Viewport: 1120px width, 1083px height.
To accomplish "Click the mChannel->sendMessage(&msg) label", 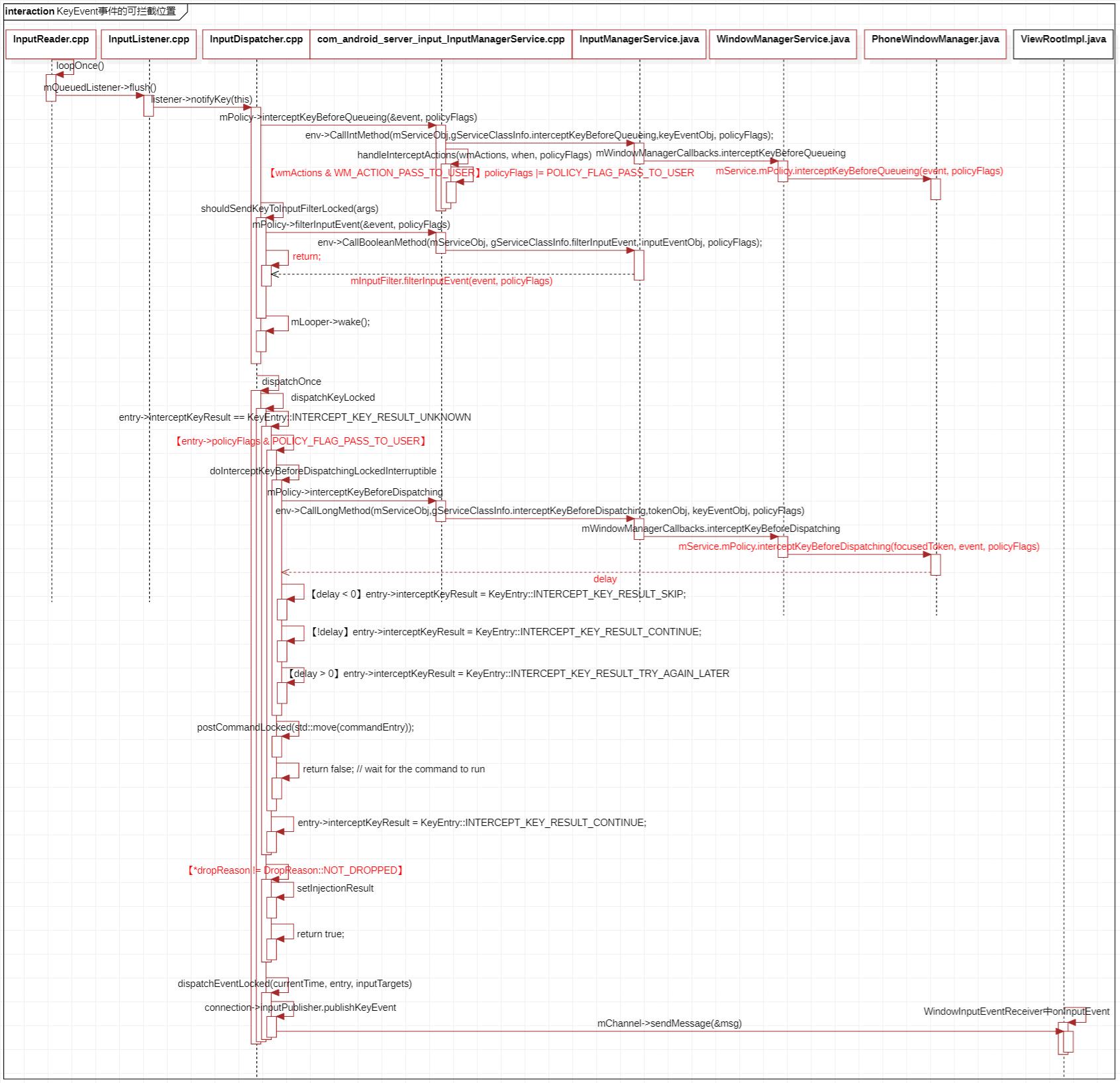I will click(670, 1023).
